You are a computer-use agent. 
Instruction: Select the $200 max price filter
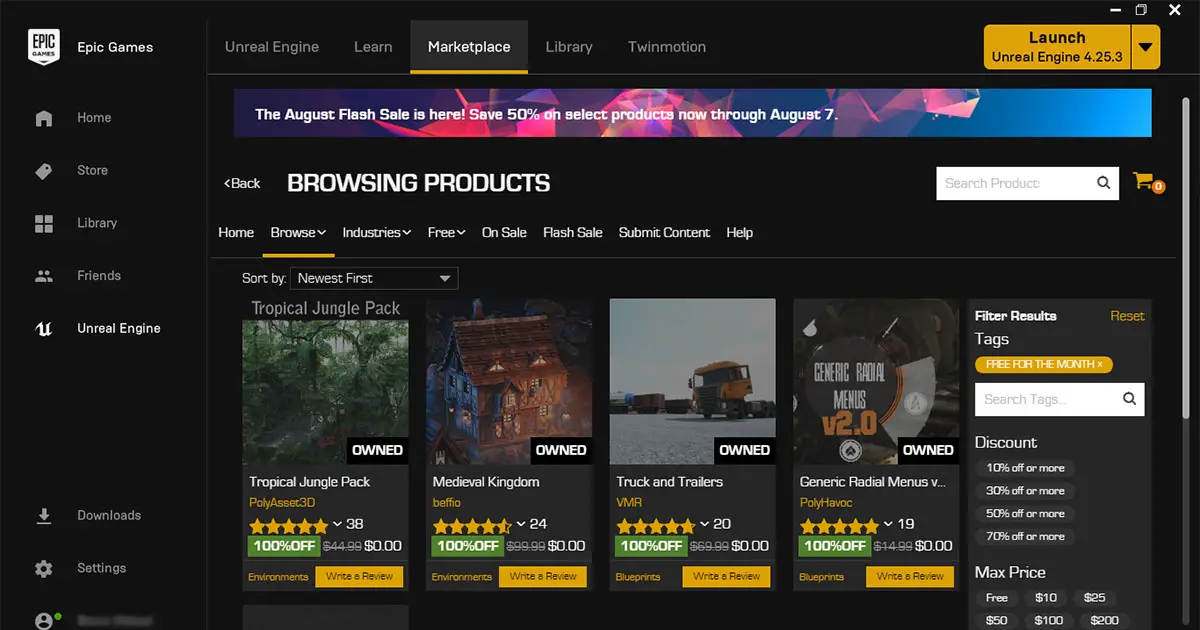click(1104, 621)
